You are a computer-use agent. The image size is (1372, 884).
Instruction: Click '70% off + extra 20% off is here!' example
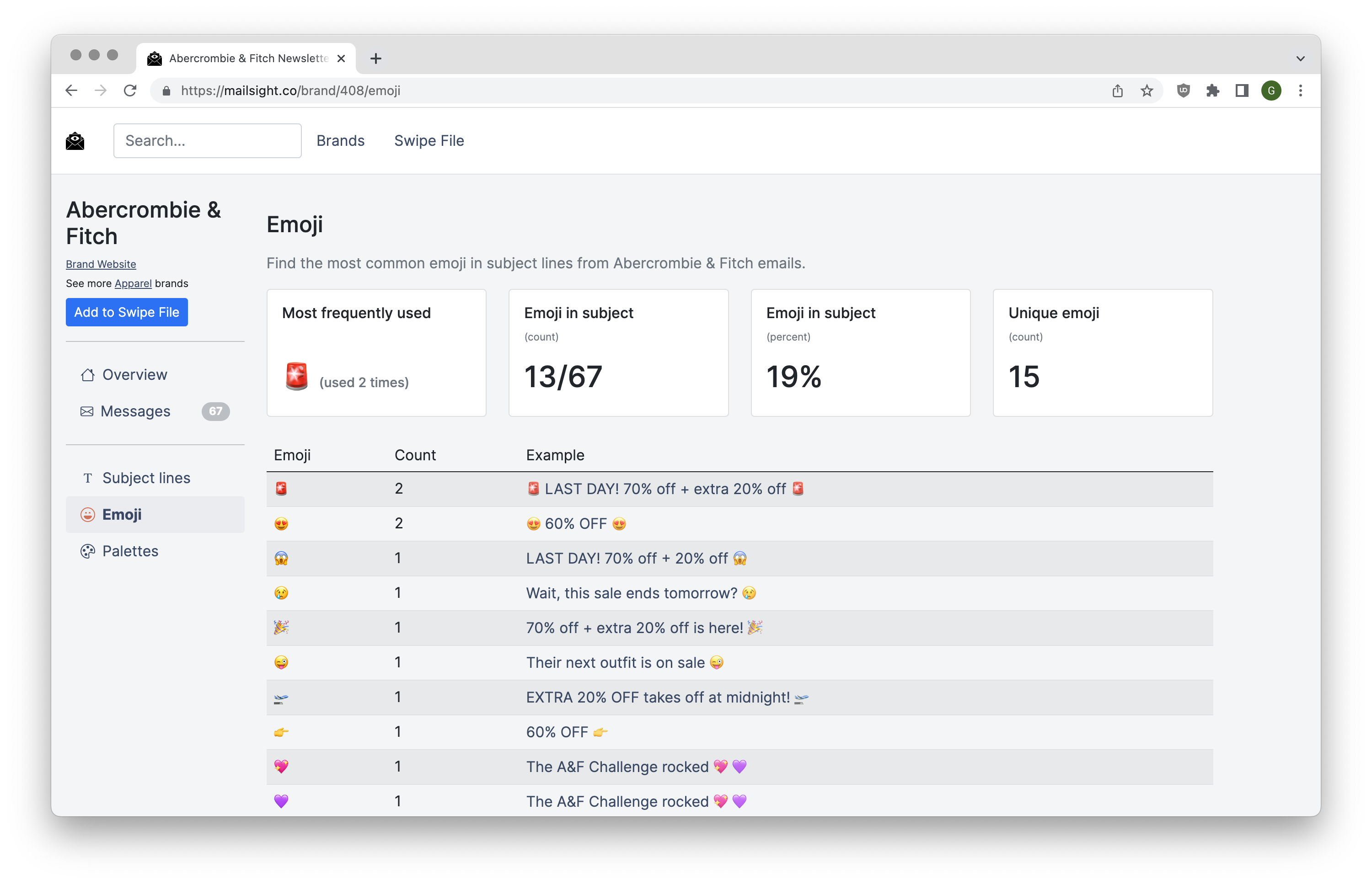[644, 628]
